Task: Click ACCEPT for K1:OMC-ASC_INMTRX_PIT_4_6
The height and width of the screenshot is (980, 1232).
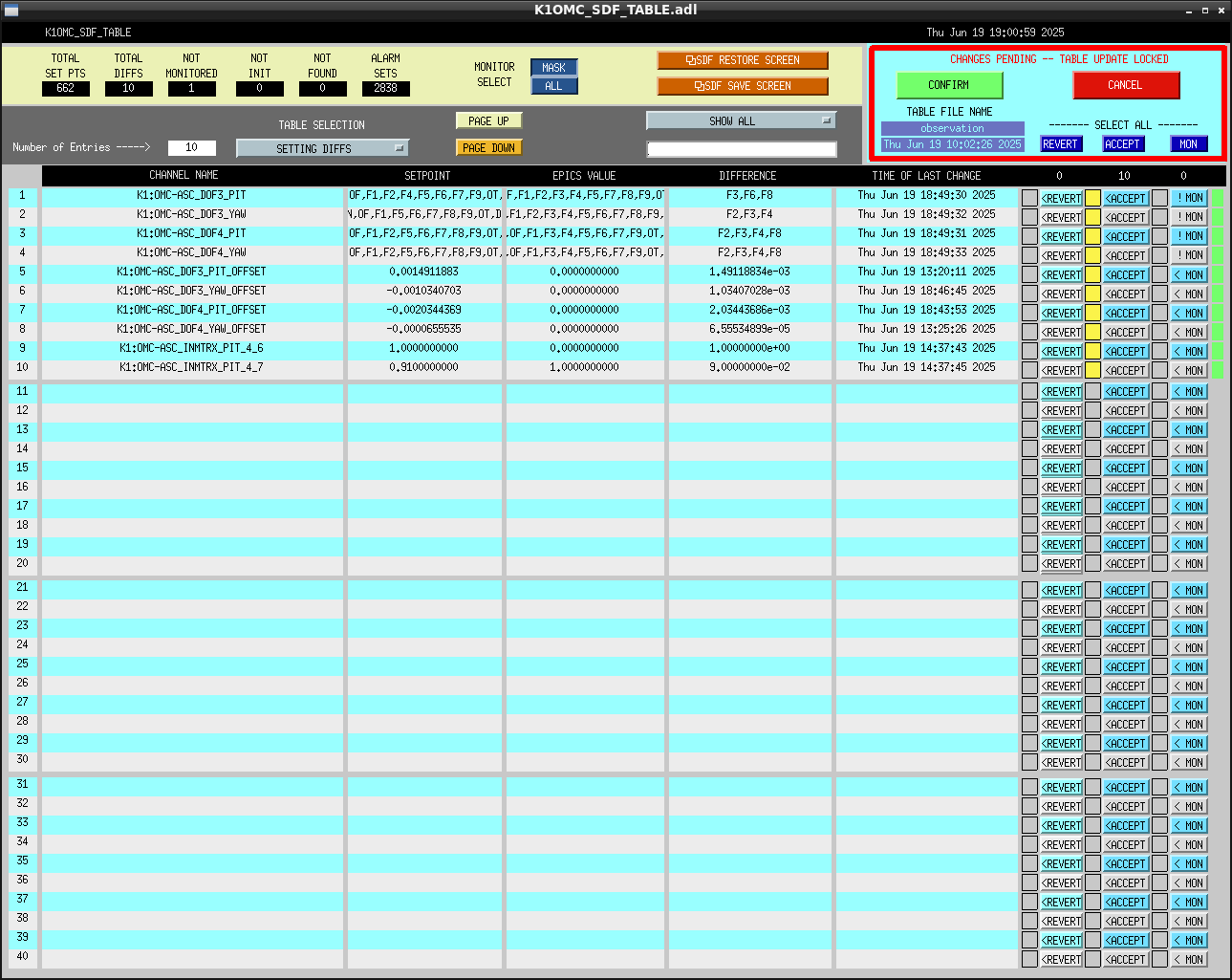Action: (x=1126, y=351)
